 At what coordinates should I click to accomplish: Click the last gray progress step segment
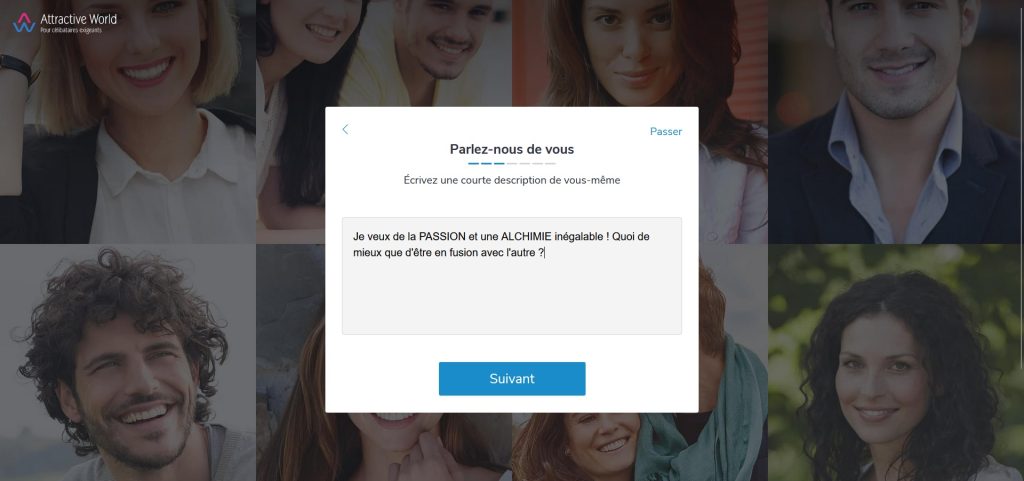point(550,164)
